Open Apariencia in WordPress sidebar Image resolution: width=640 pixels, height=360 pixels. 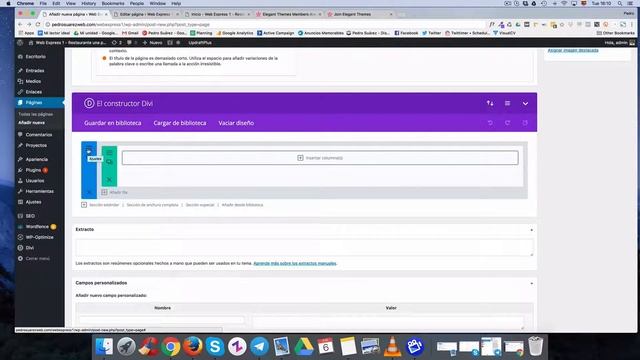click(37, 159)
